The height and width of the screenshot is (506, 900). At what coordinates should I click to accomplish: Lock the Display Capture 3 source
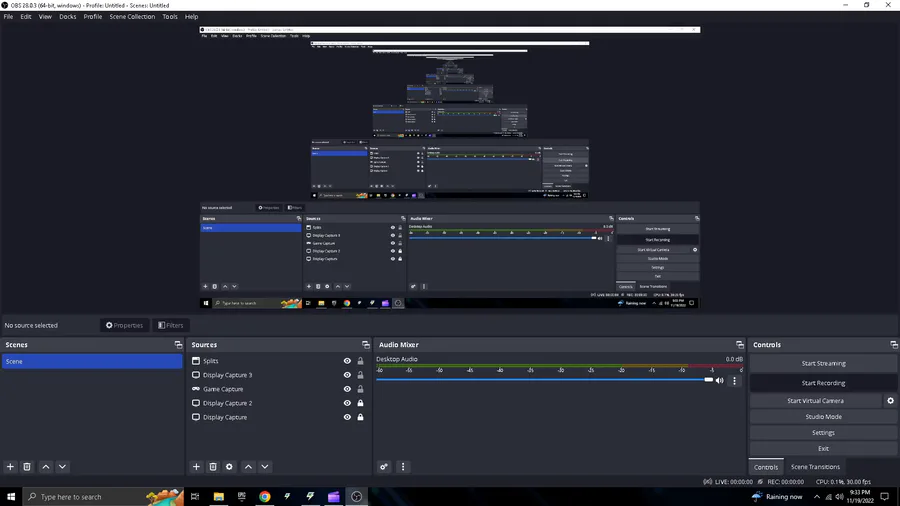coord(360,375)
